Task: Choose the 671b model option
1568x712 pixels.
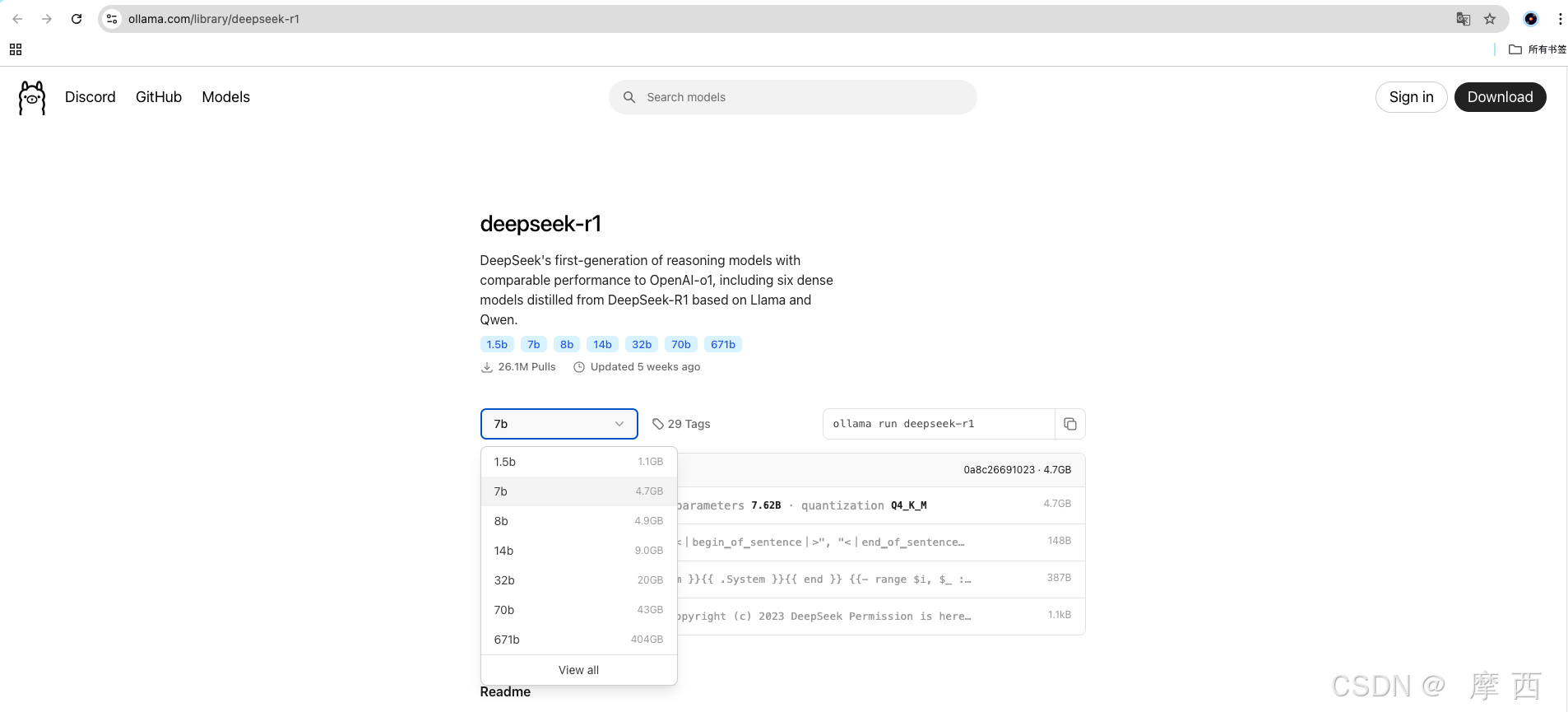Action: pos(578,640)
